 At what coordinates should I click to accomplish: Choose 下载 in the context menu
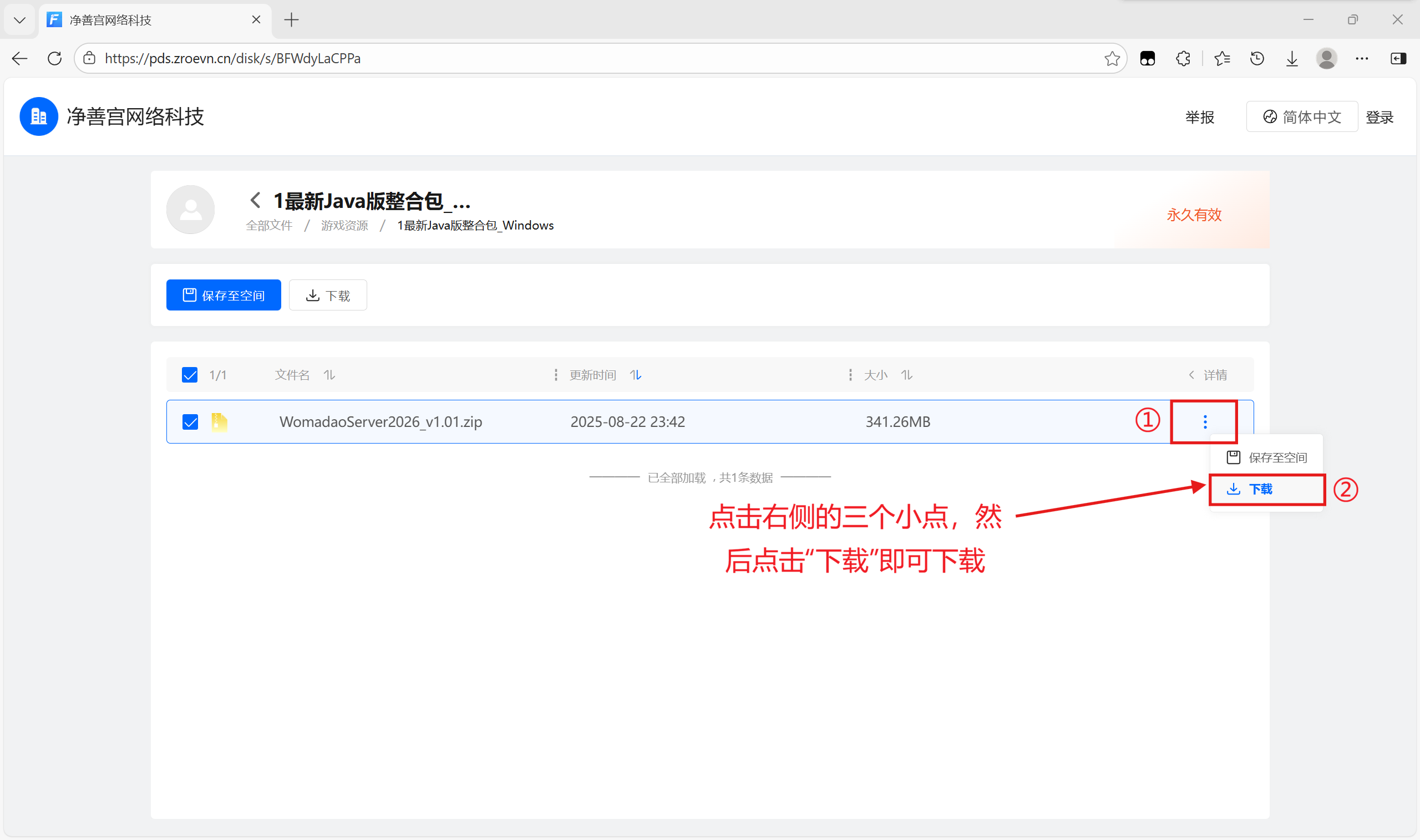tap(1260, 489)
